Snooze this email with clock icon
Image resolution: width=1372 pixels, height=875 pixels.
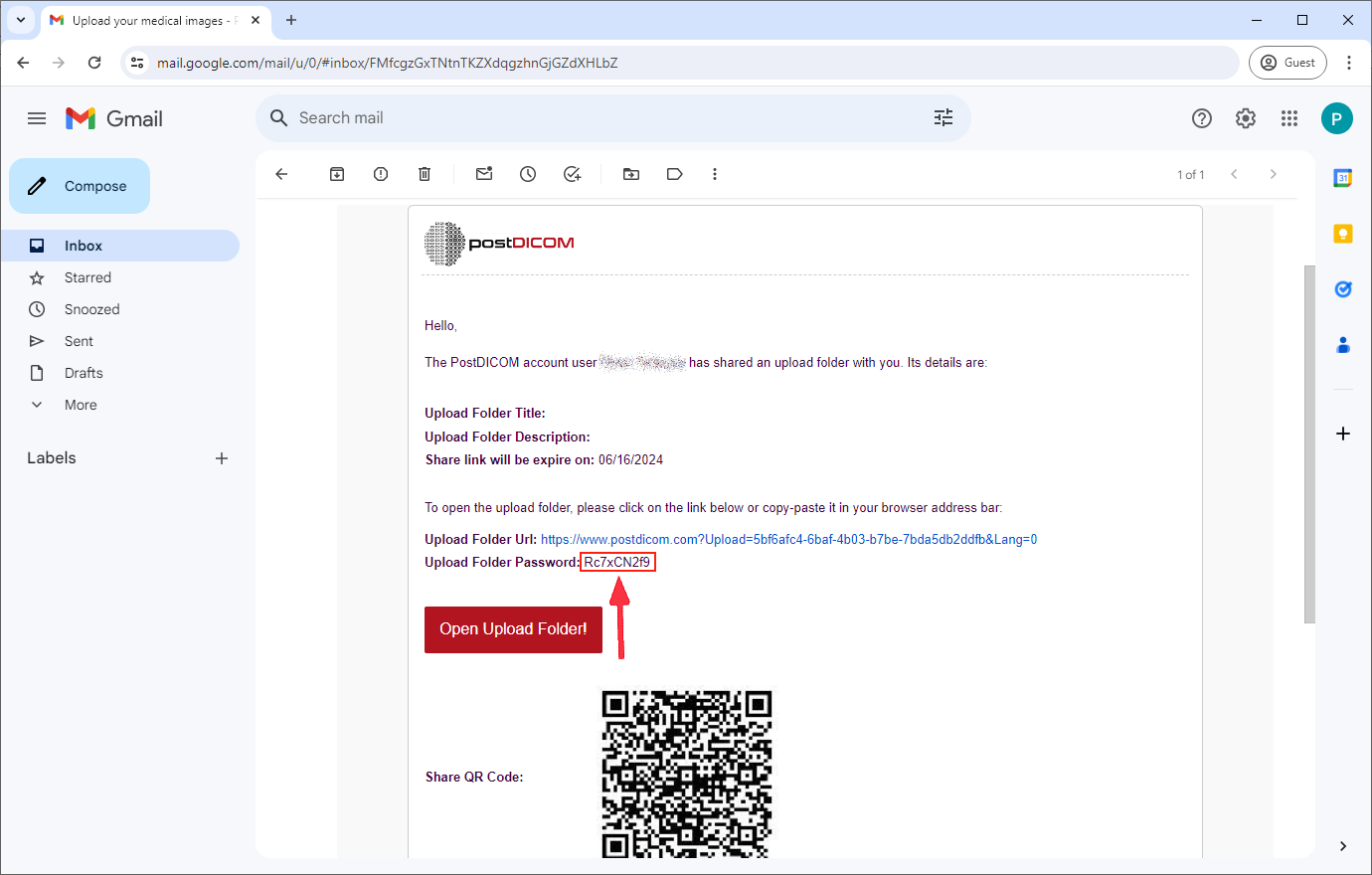(528, 174)
